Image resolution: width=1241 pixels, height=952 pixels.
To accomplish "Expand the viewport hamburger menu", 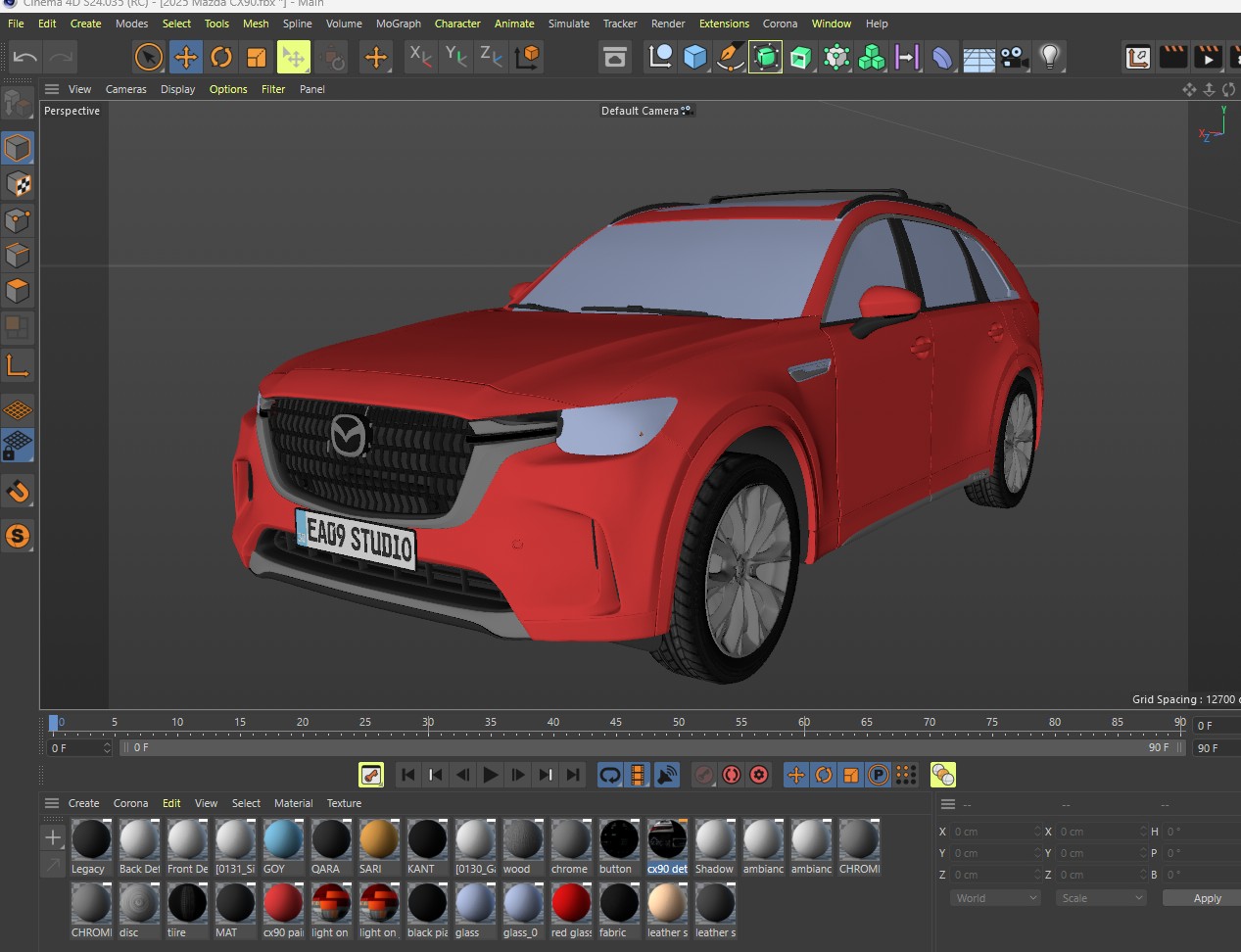I will [52, 89].
